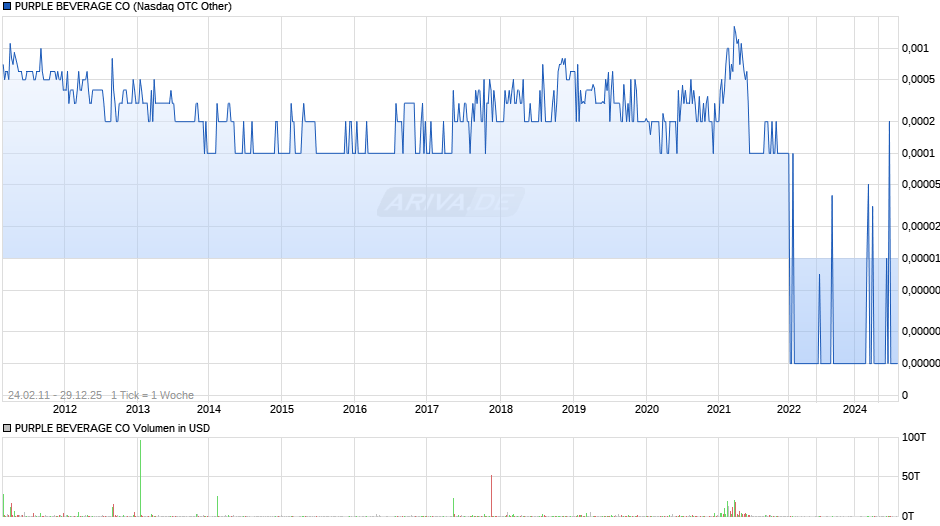Click the 0,0001 price axis value

coord(918,153)
